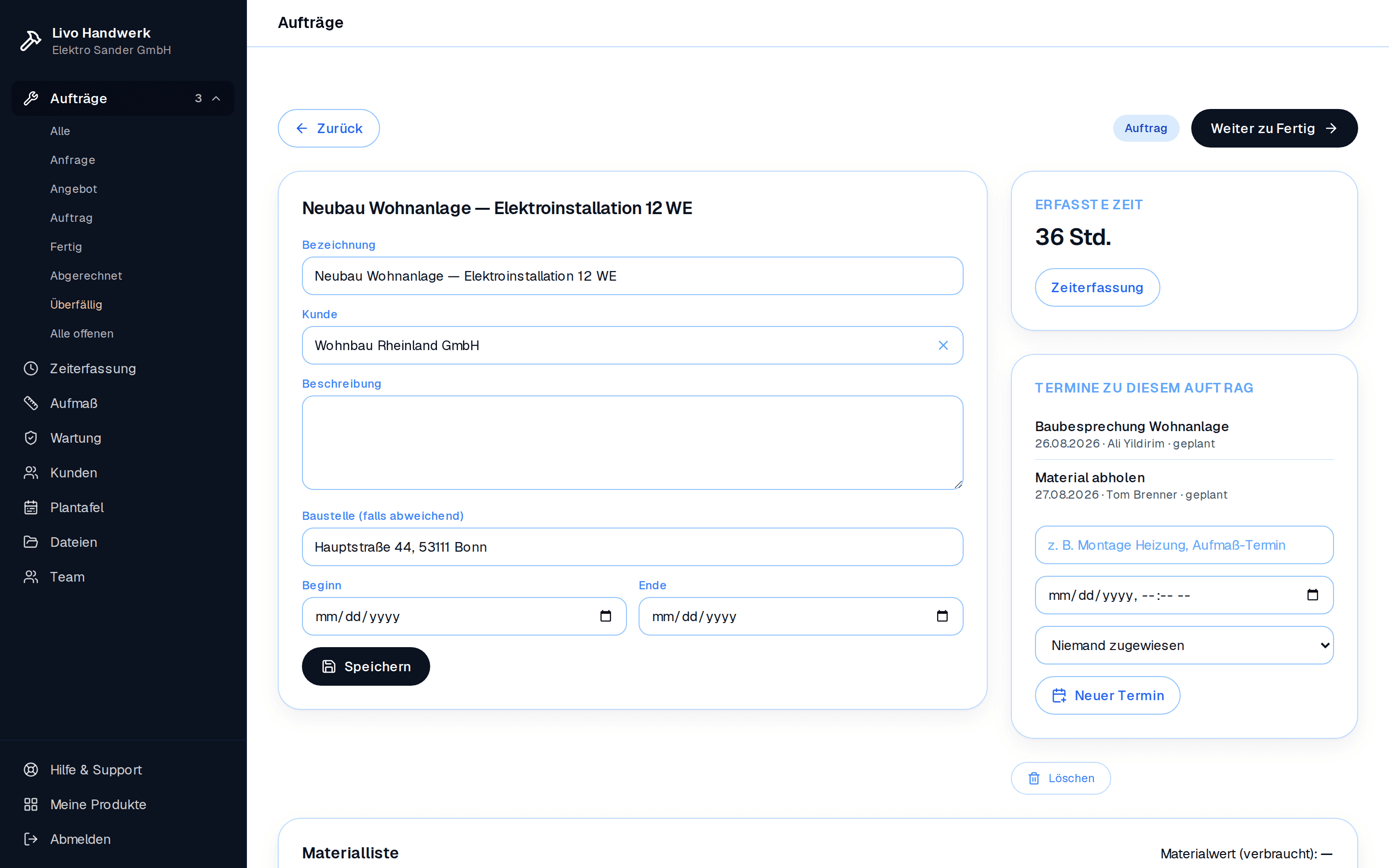Open the Niemand zugewiesen dropdown
The width and height of the screenshot is (1389, 868).
point(1184,645)
